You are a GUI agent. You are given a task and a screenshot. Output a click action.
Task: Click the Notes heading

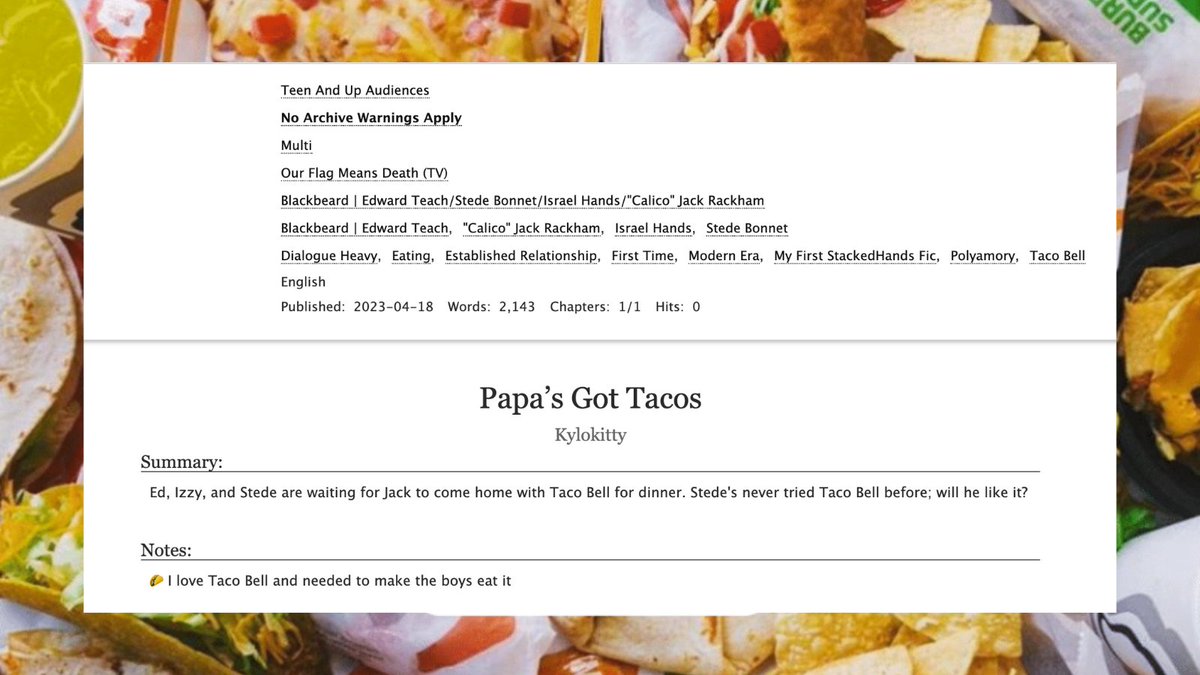pos(166,550)
